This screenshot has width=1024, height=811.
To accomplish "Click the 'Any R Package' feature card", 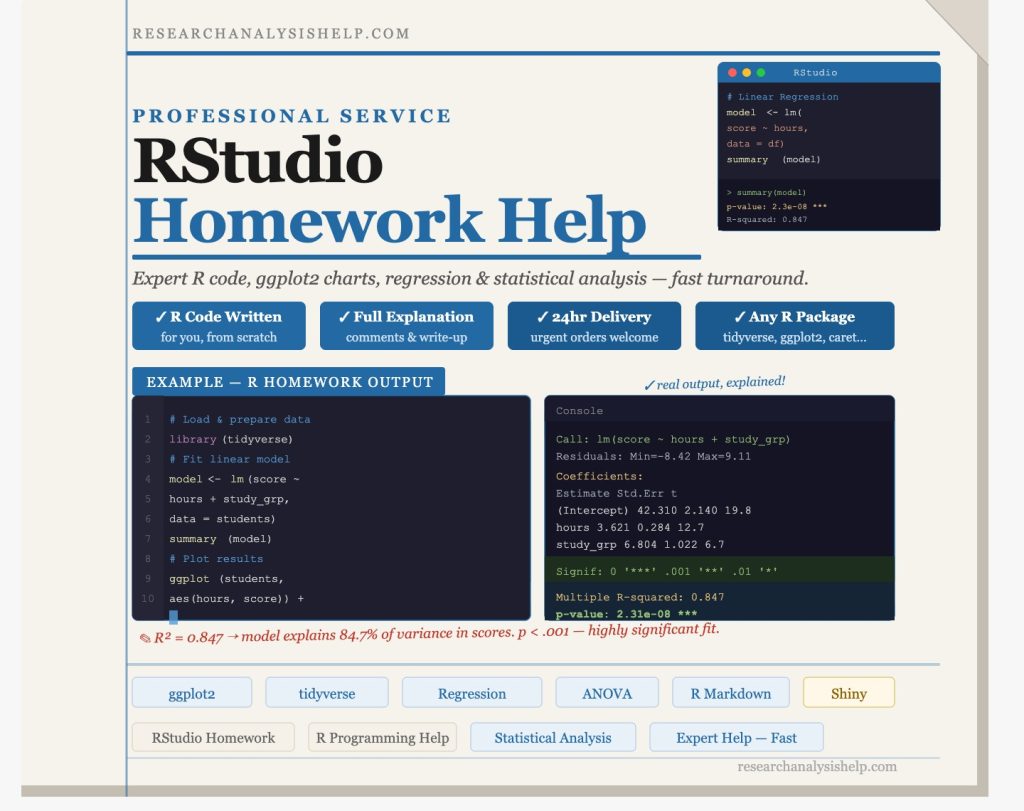I will pos(795,326).
